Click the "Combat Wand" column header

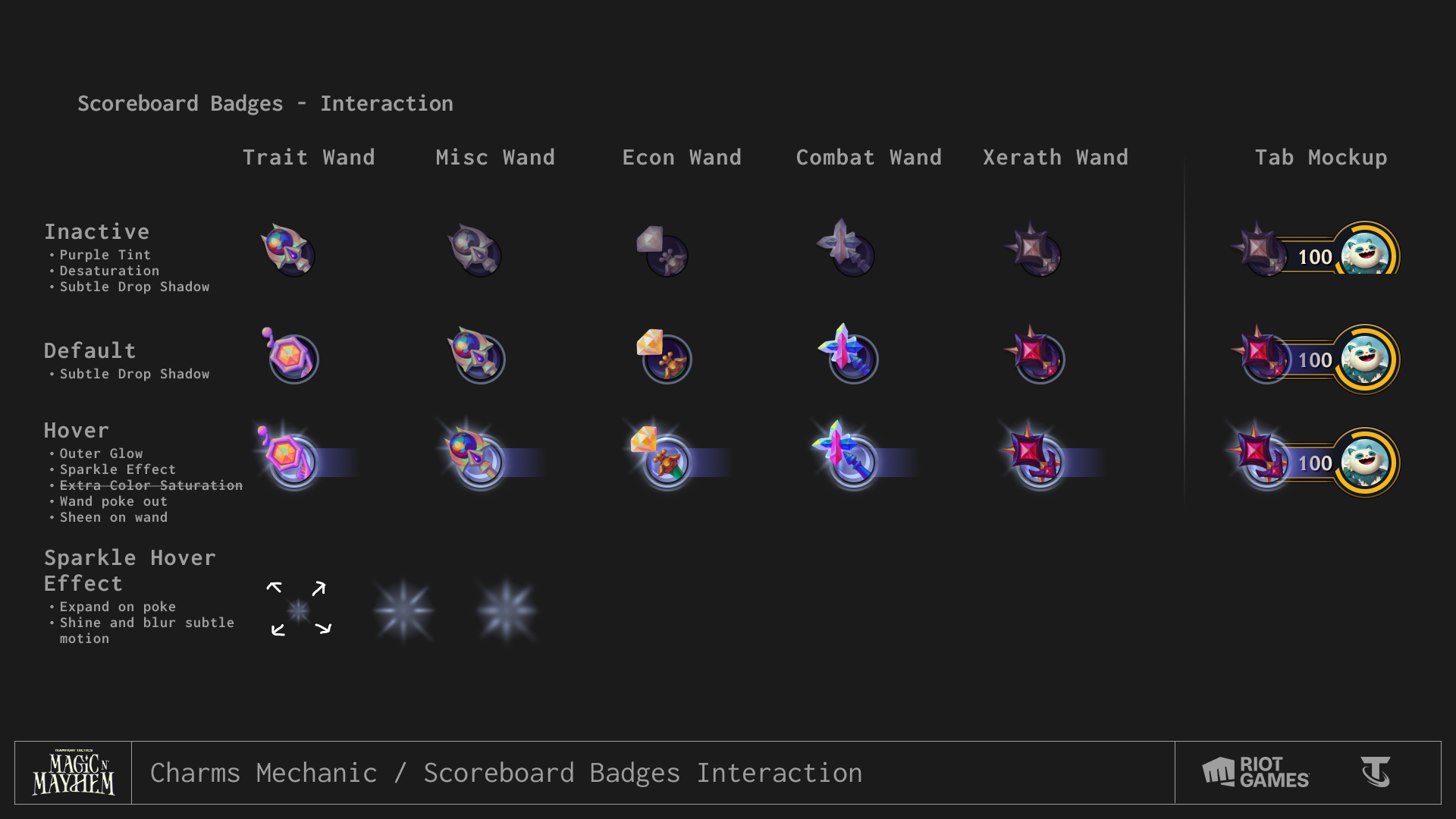point(868,157)
